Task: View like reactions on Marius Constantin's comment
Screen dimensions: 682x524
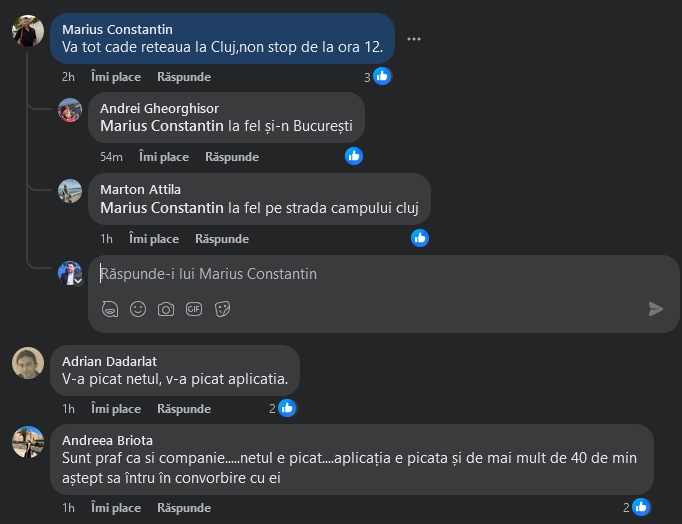Action: 377,76
